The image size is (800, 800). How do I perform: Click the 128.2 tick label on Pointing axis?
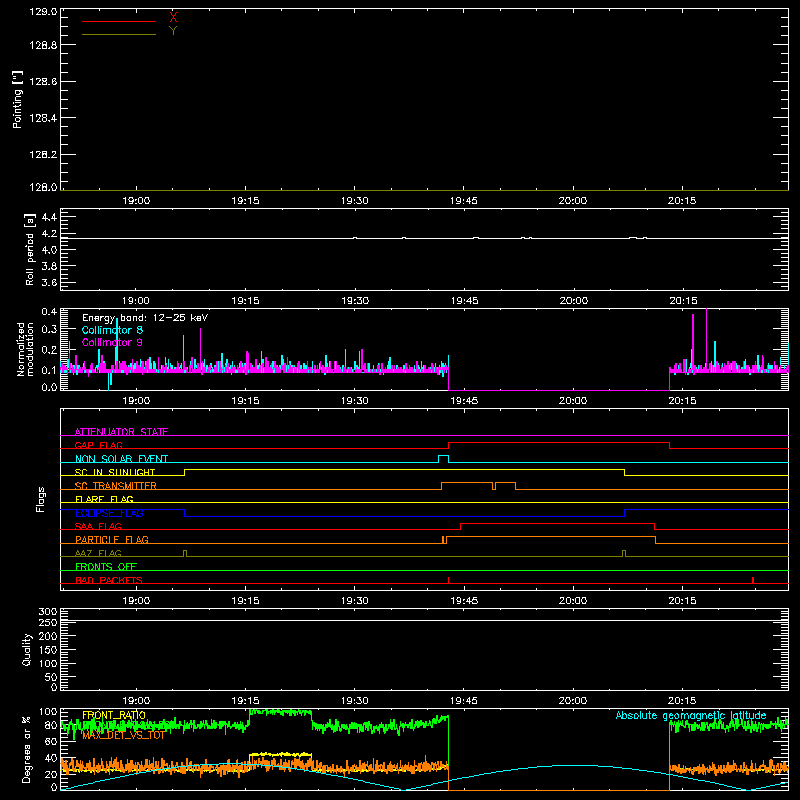click(x=43, y=155)
